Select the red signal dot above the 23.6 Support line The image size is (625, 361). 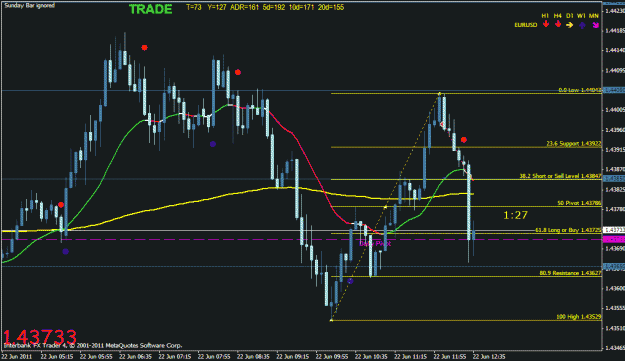[x=464, y=140]
